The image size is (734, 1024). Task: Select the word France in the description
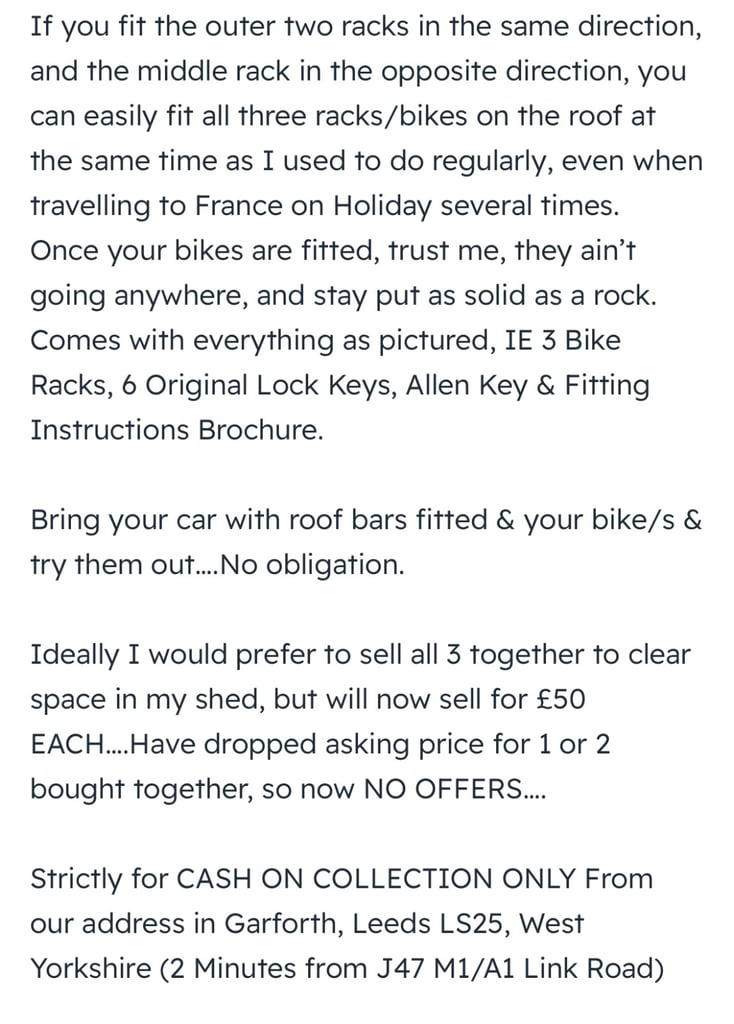pyautogui.click(x=238, y=206)
